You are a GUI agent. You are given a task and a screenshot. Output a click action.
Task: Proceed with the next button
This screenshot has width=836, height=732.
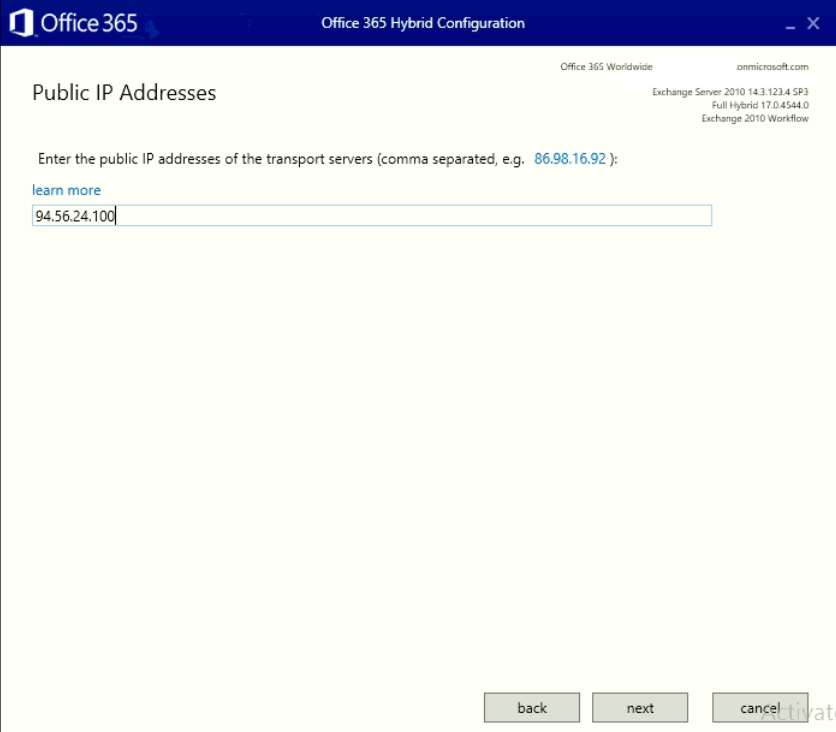pyautogui.click(x=640, y=707)
